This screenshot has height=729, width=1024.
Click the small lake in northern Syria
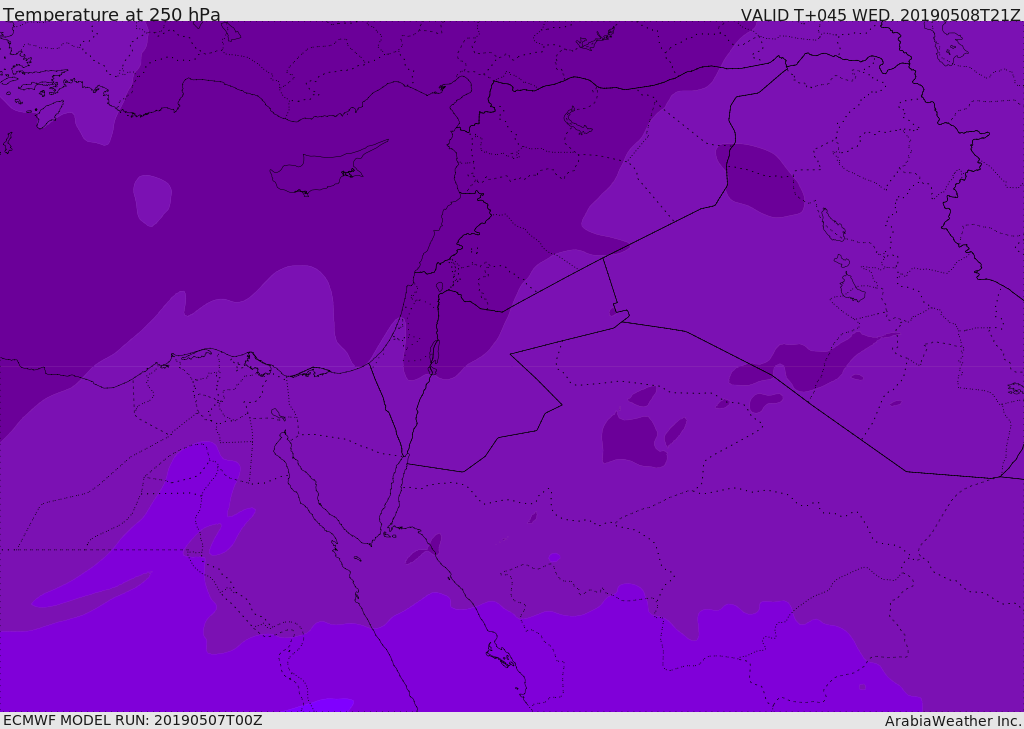(x=578, y=122)
